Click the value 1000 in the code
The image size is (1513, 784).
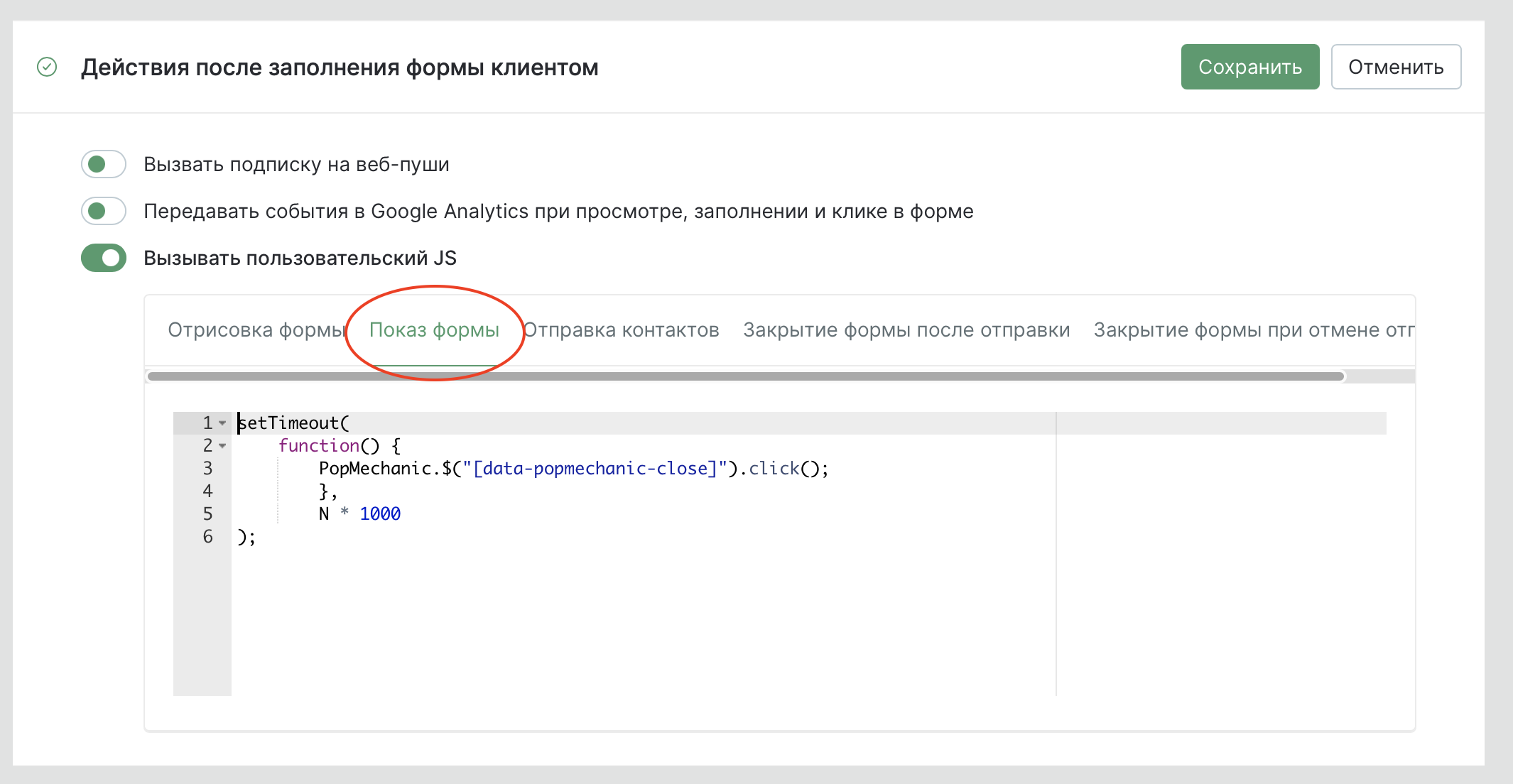tap(380, 514)
